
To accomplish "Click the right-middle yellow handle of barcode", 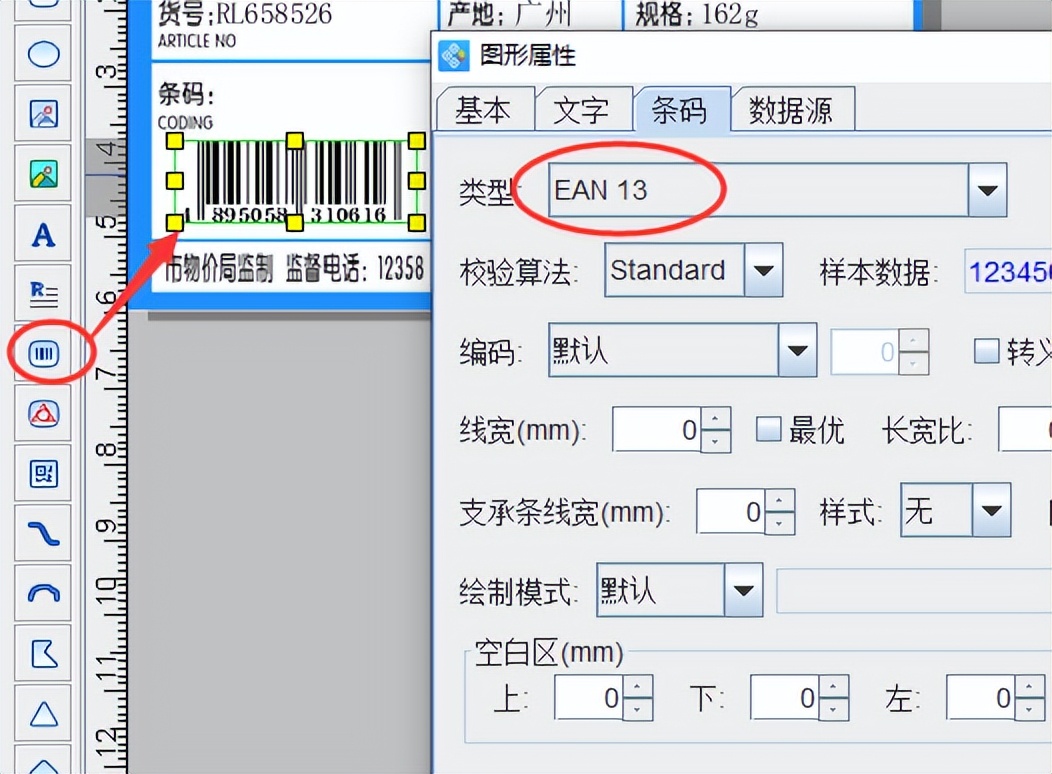I will pyautogui.click(x=417, y=180).
